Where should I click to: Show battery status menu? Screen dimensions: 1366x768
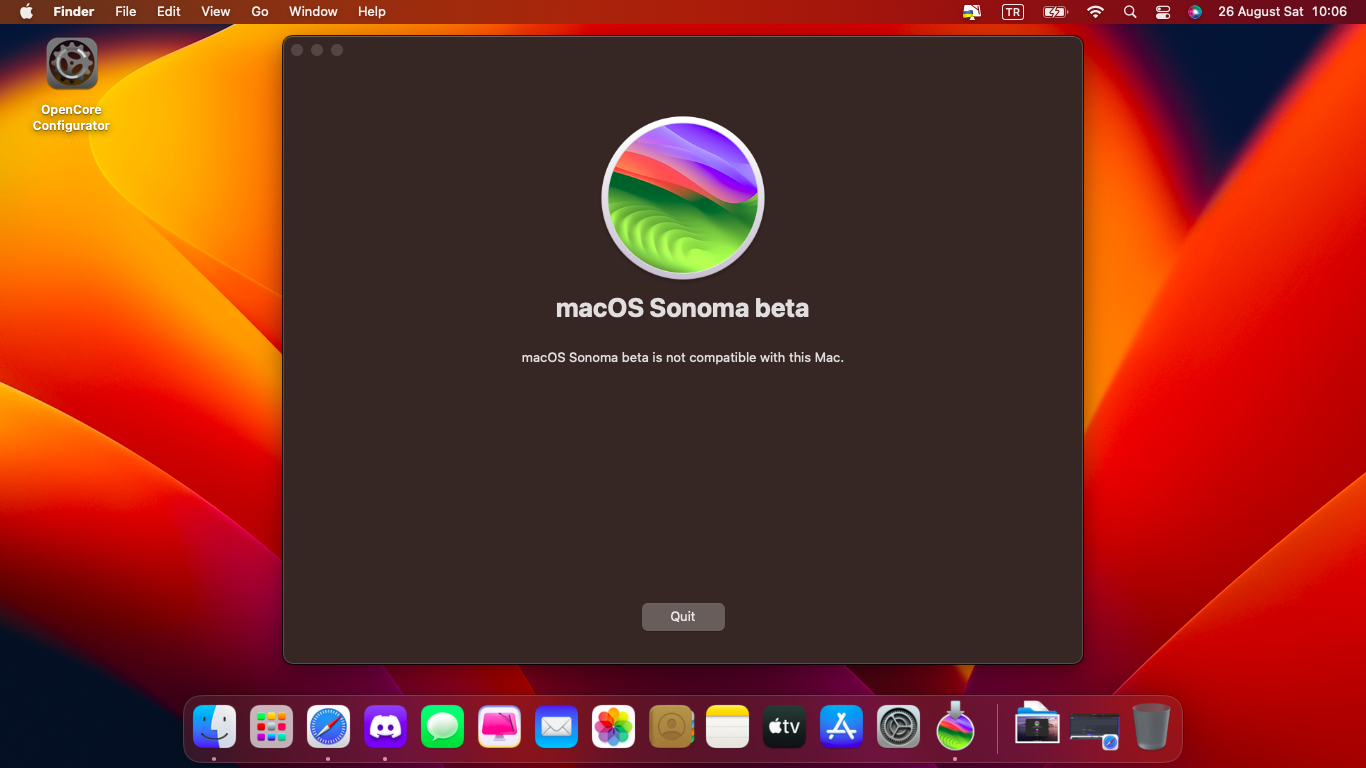pyautogui.click(x=1055, y=12)
